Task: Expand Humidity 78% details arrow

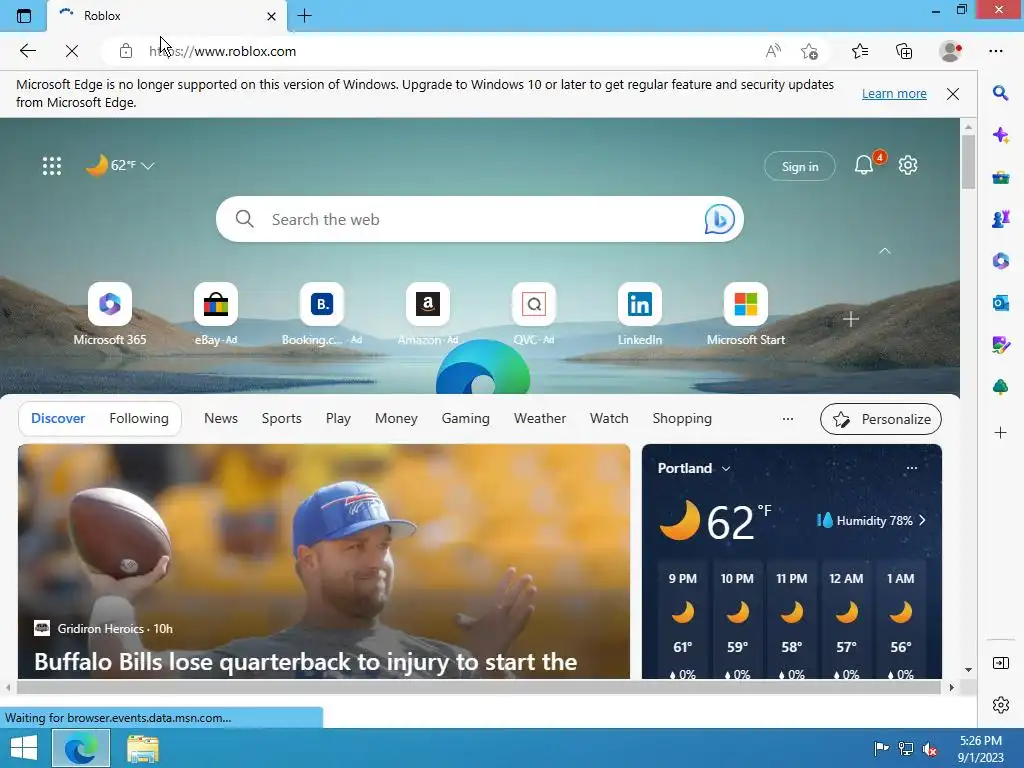Action: pyautogui.click(x=922, y=520)
